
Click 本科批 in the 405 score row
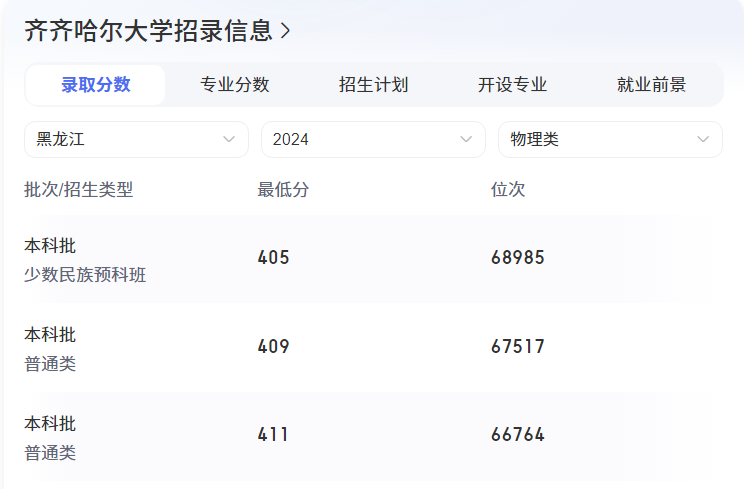click(50, 246)
